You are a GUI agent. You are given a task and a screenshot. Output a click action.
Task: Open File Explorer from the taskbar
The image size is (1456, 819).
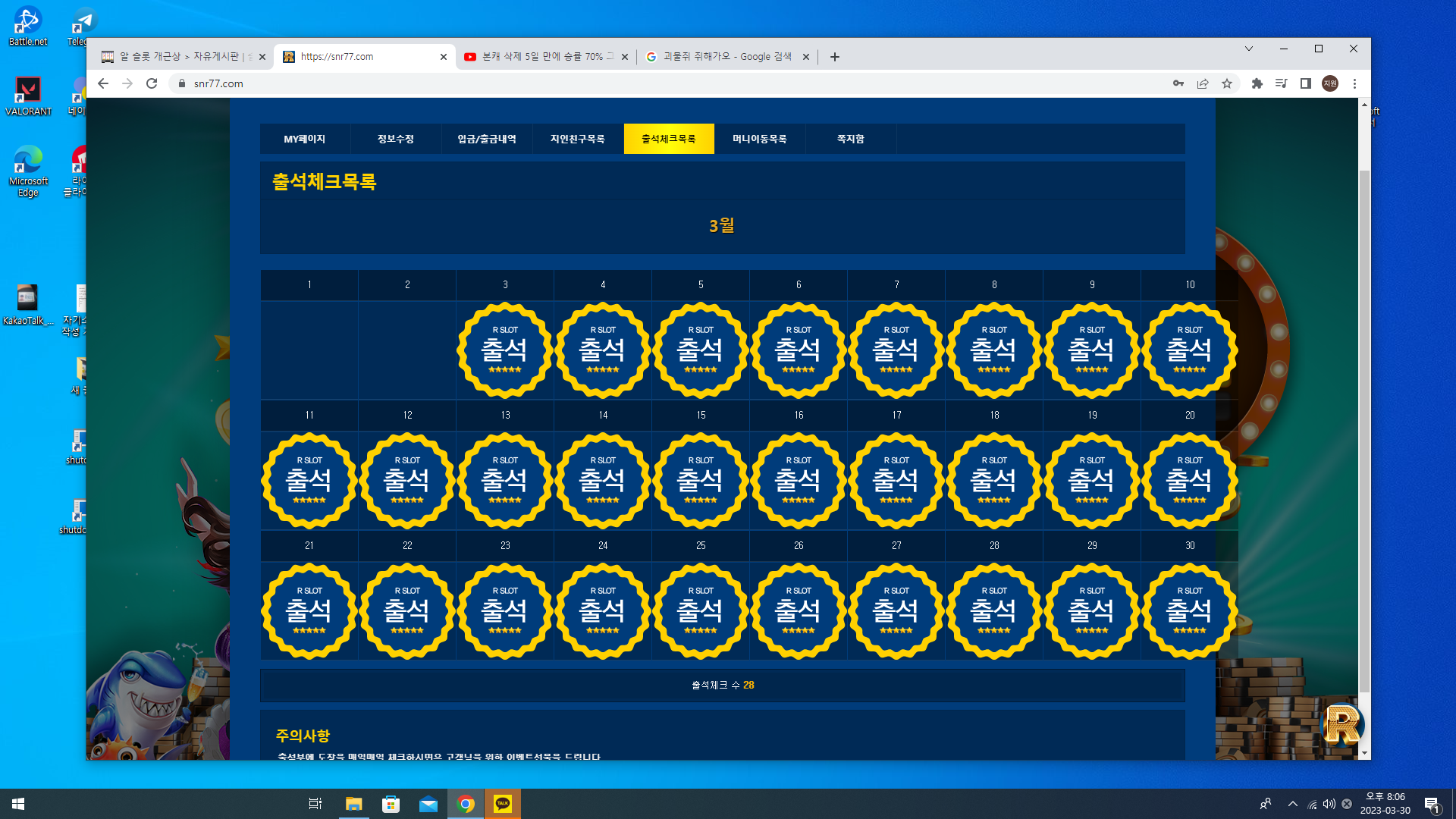353,804
